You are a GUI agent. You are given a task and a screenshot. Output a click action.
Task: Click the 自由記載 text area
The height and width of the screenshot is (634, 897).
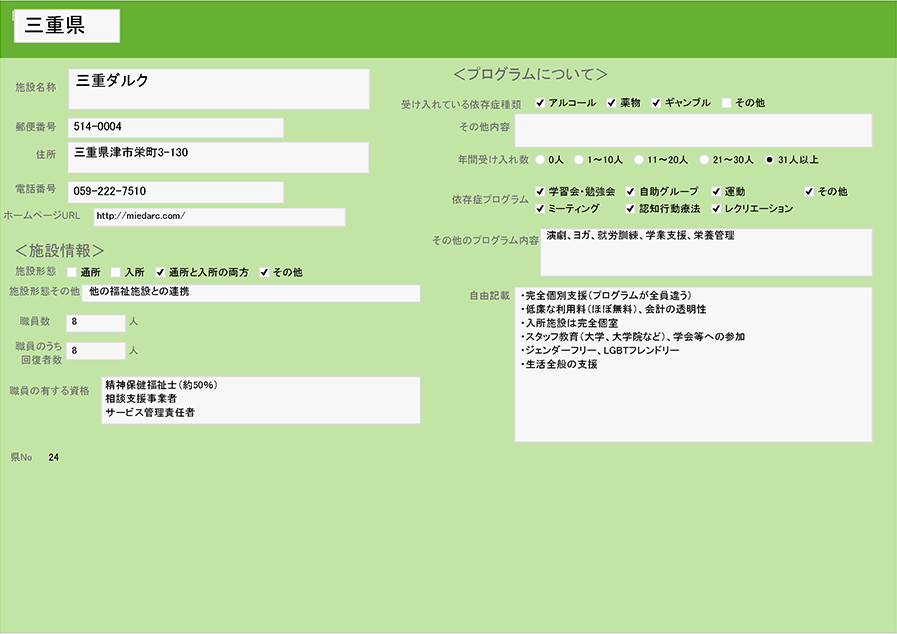pos(693,364)
